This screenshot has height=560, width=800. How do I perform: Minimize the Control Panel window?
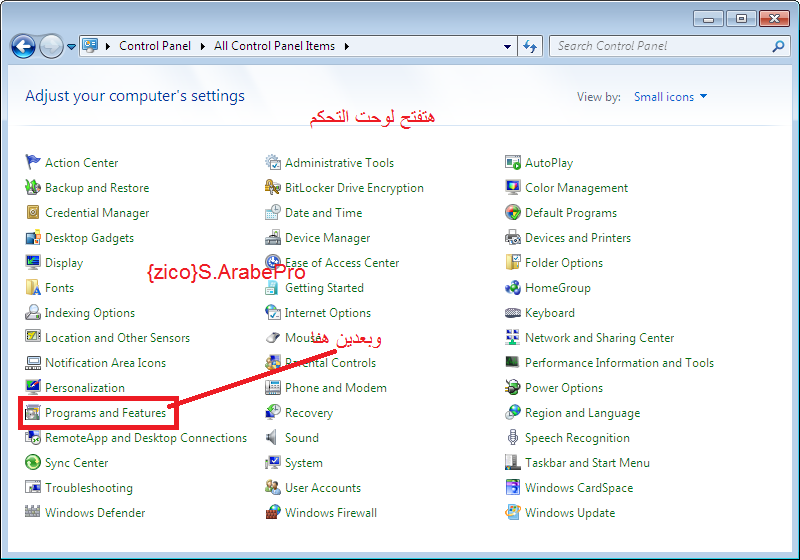coord(708,19)
